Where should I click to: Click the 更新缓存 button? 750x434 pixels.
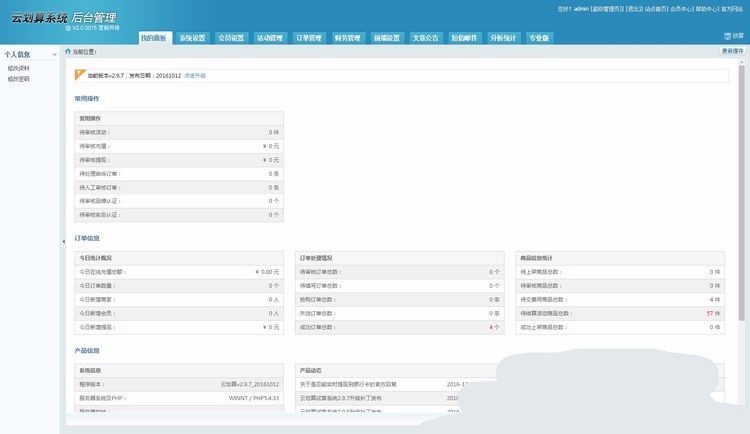coord(732,51)
